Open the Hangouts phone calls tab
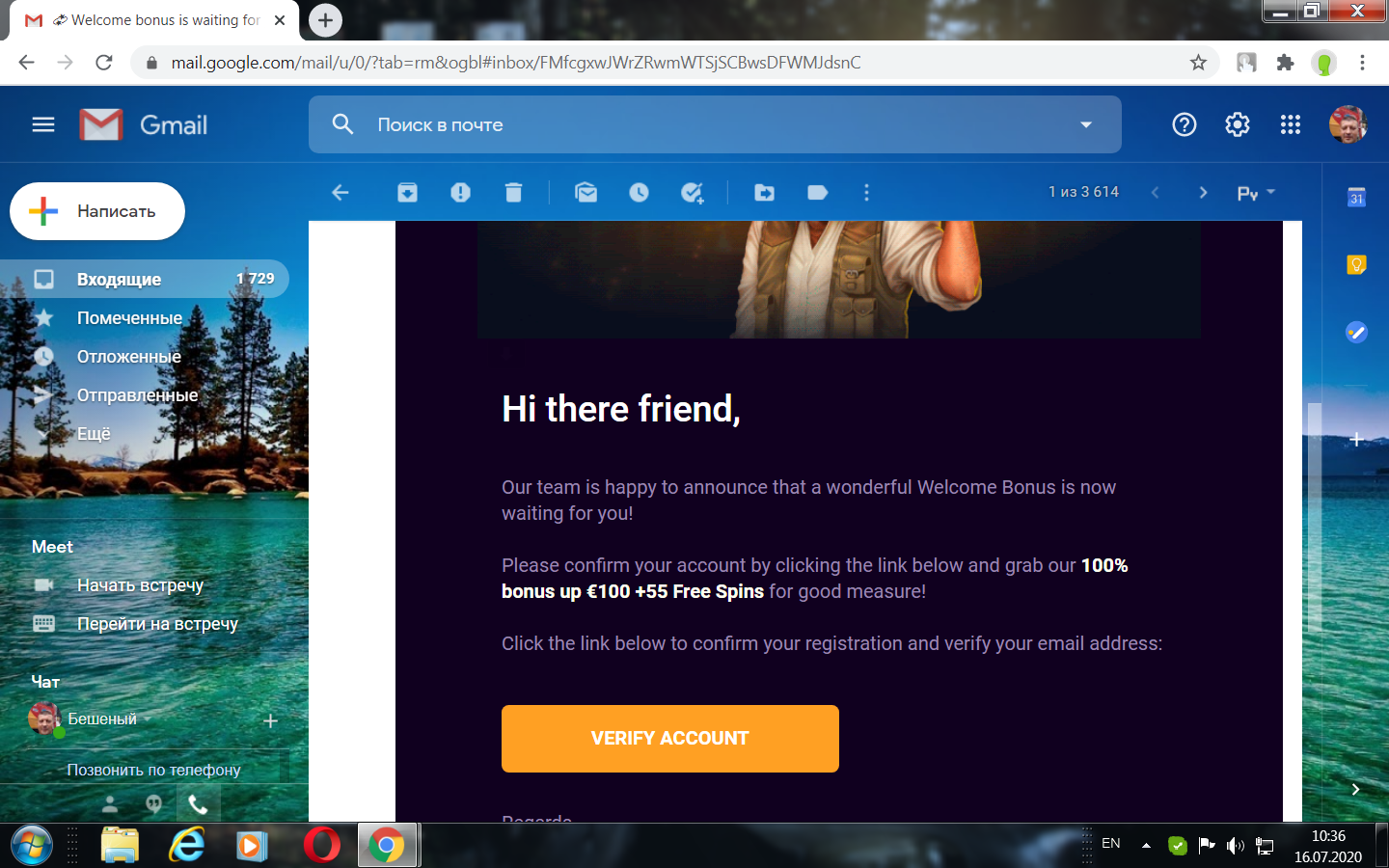Viewport: 1389px width, 868px height. (x=198, y=803)
